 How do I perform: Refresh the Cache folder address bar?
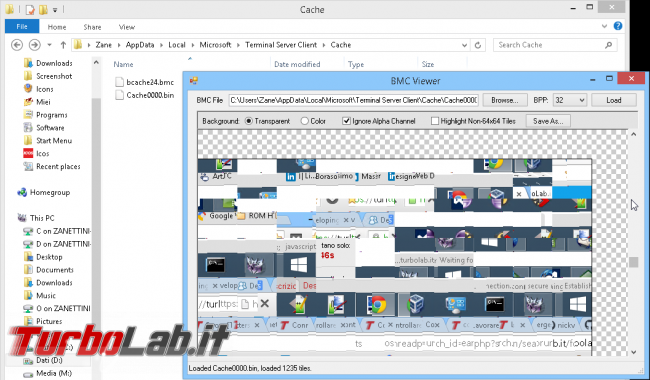click(x=478, y=45)
